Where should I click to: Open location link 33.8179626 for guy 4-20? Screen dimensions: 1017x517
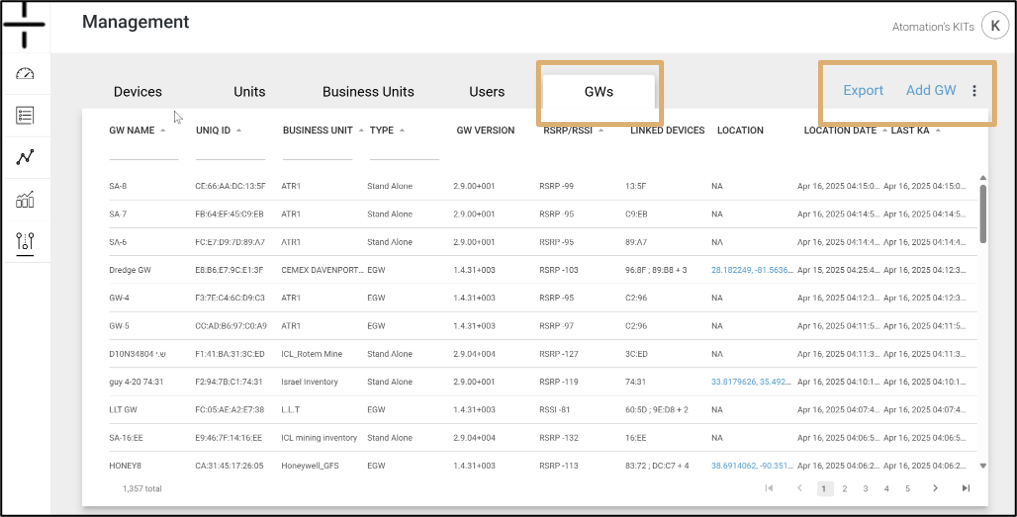click(x=752, y=382)
